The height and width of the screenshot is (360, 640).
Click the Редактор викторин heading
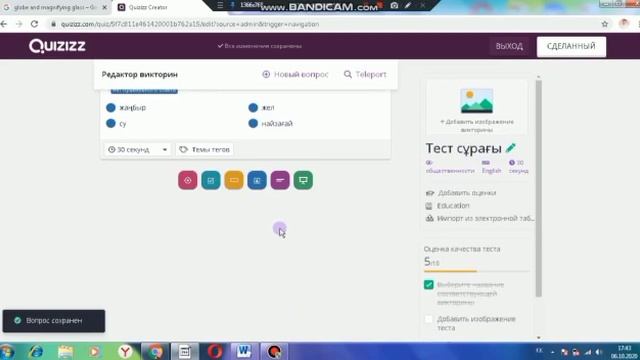point(140,74)
